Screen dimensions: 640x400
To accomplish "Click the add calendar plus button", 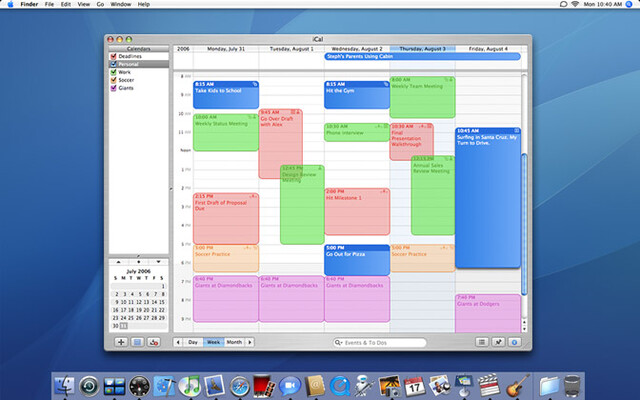I will (x=121, y=342).
